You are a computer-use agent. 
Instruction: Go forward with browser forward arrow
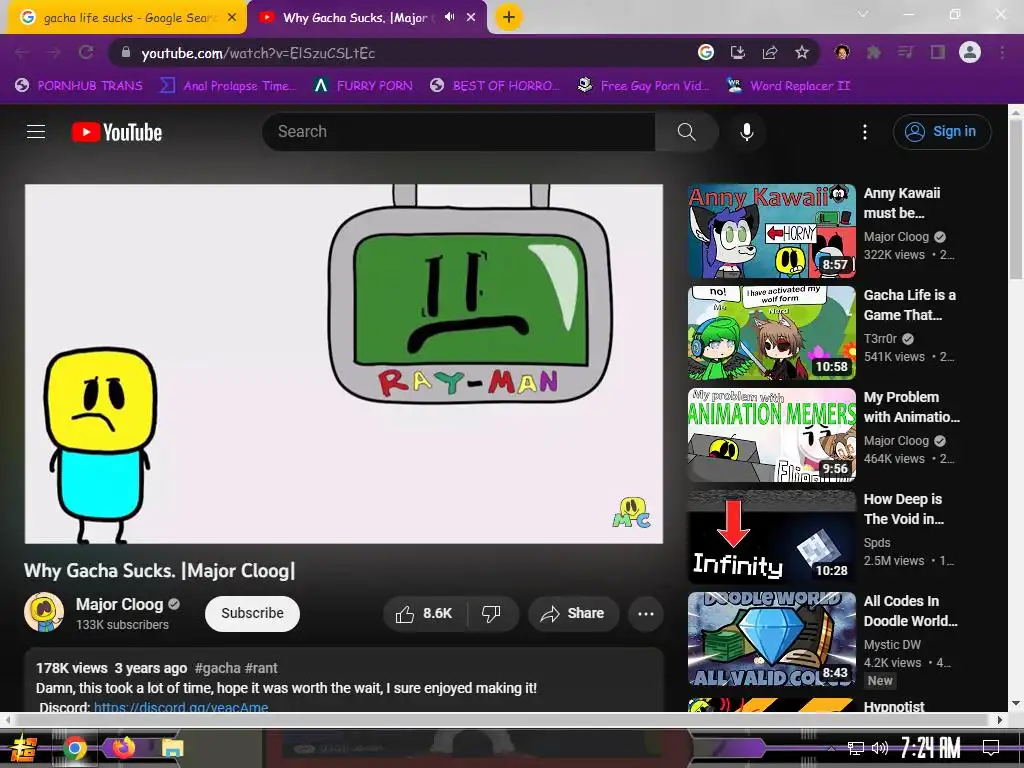[x=54, y=53]
